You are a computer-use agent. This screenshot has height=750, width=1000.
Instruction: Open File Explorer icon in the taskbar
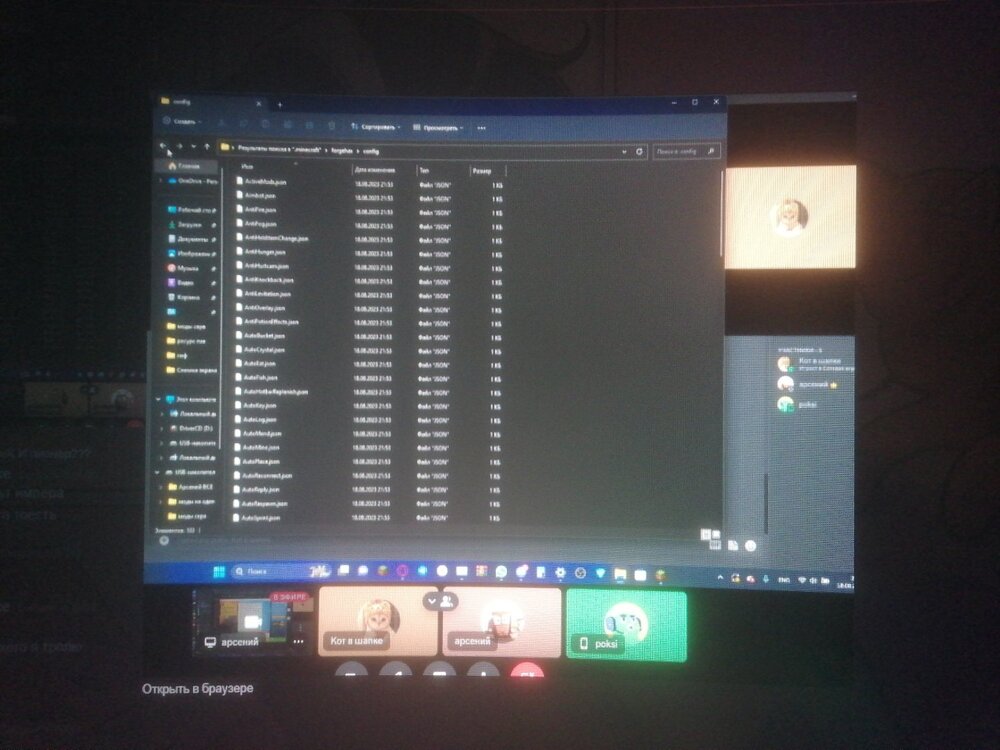pos(620,575)
